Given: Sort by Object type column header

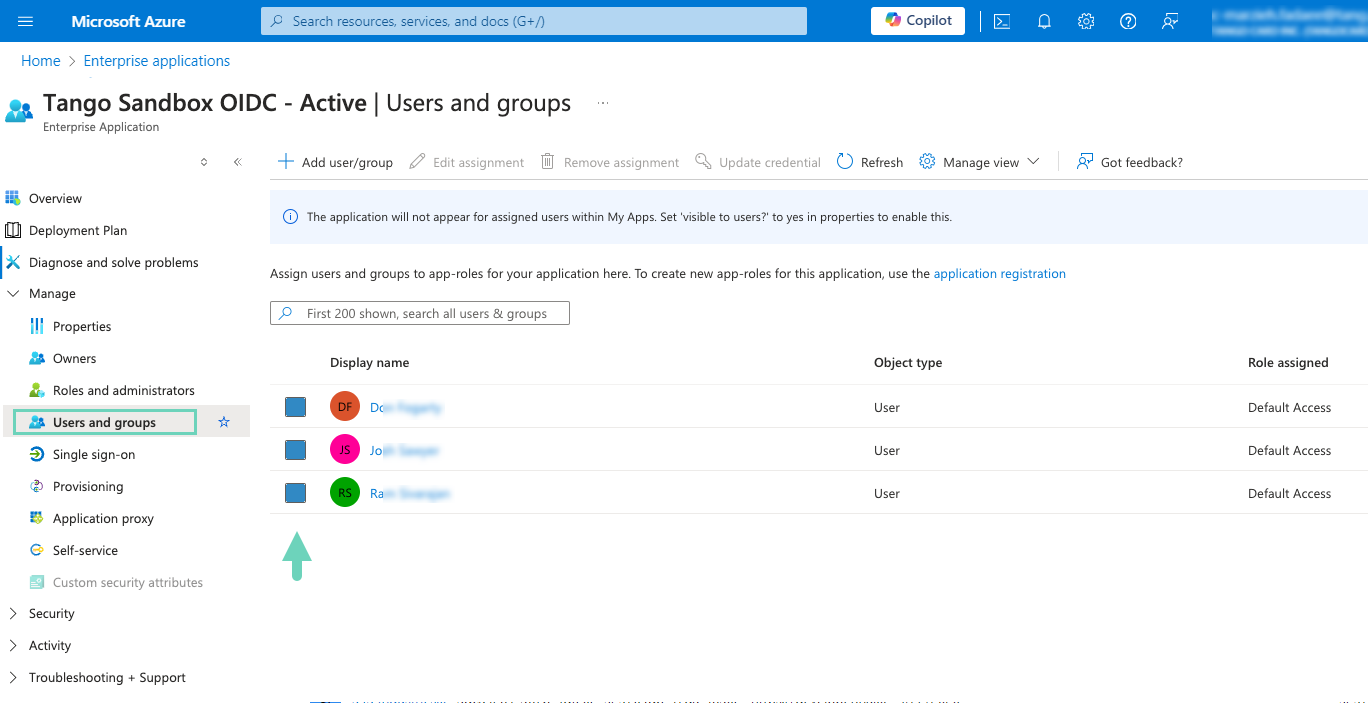Looking at the screenshot, I should (908, 363).
